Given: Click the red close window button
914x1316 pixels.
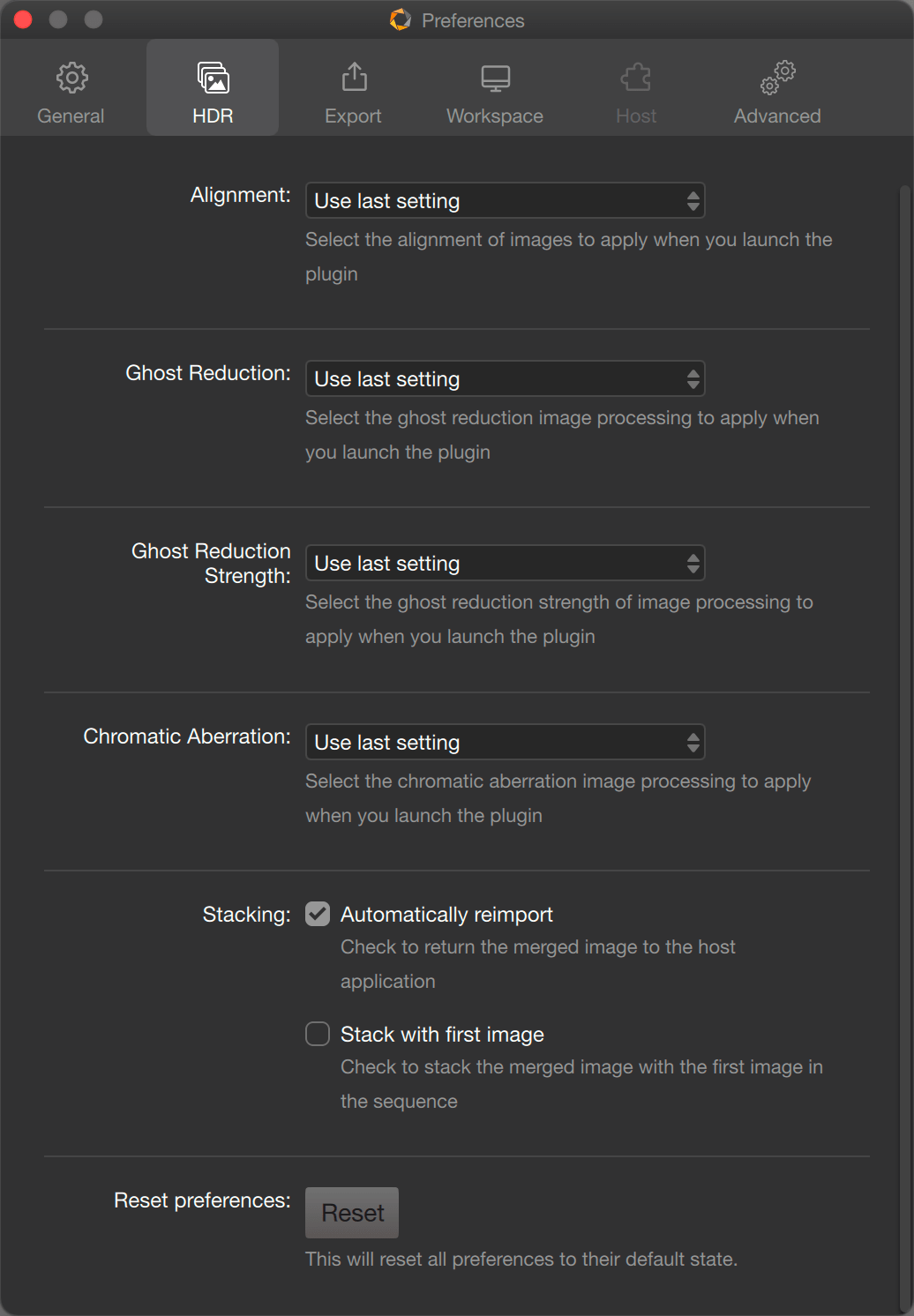Looking at the screenshot, I should pos(23,19).
